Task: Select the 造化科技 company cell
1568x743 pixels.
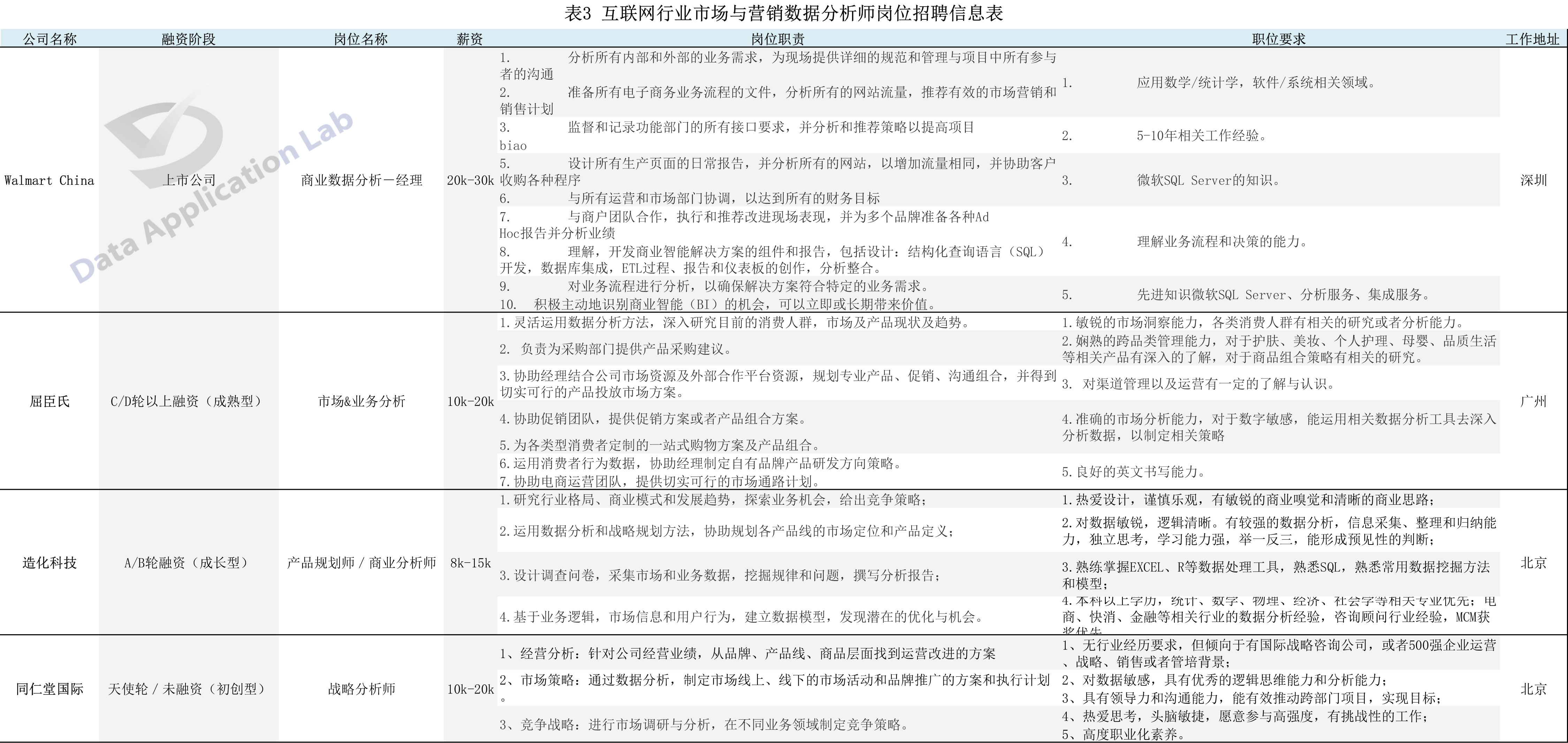Action: tap(49, 563)
